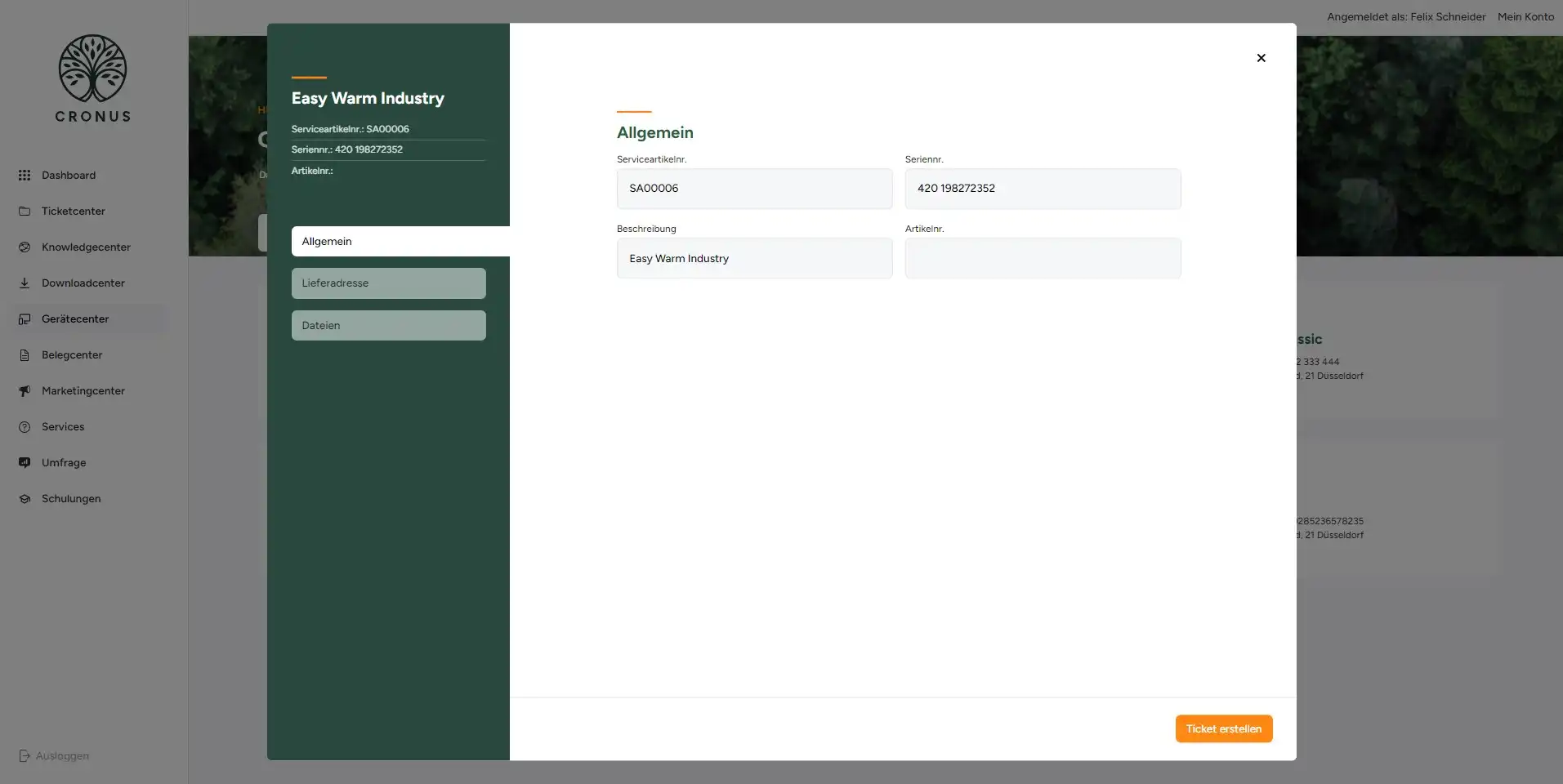Open the Dashboard section
This screenshot has height=784, width=1563.
(25, 175)
